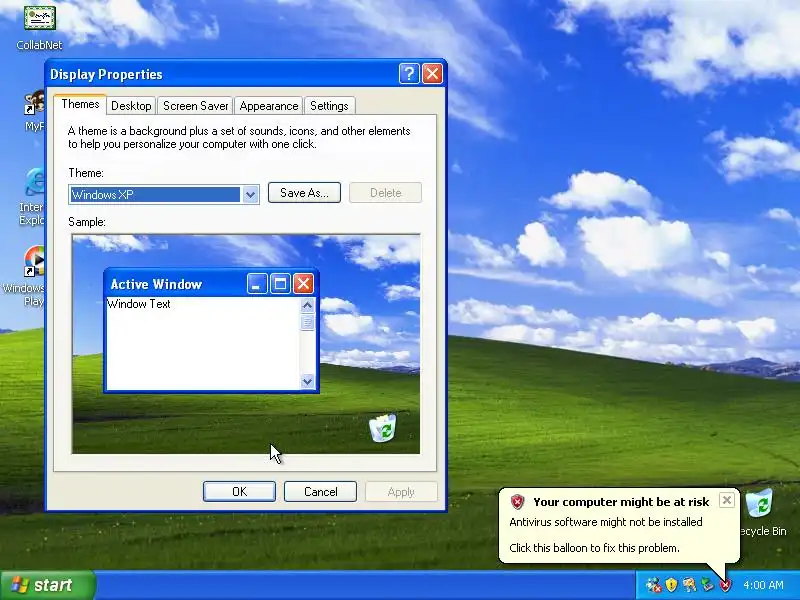Click the sample window scroll-up arrow
This screenshot has width=800, height=600.
(x=307, y=305)
